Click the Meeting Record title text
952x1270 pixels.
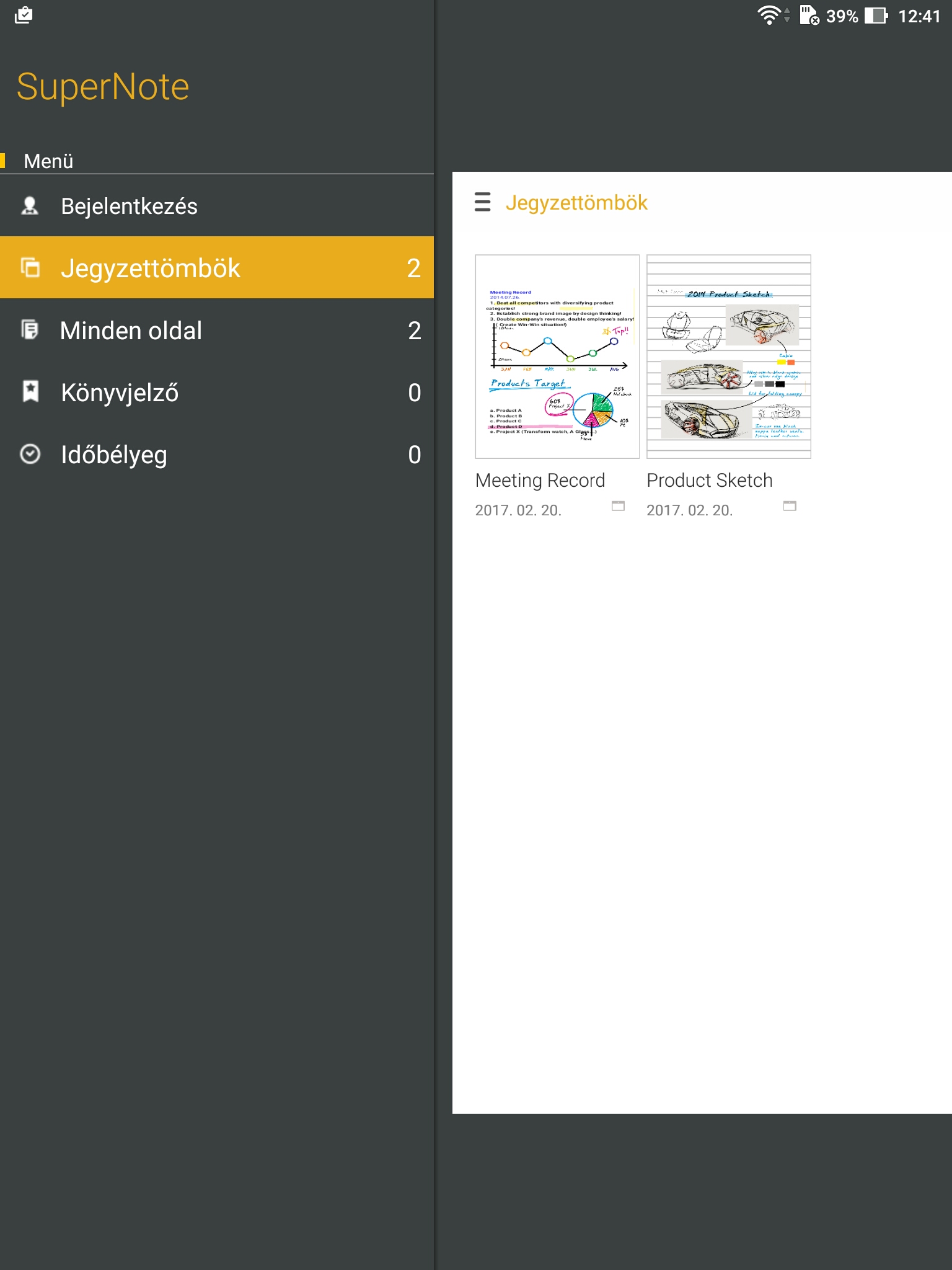coord(540,481)
